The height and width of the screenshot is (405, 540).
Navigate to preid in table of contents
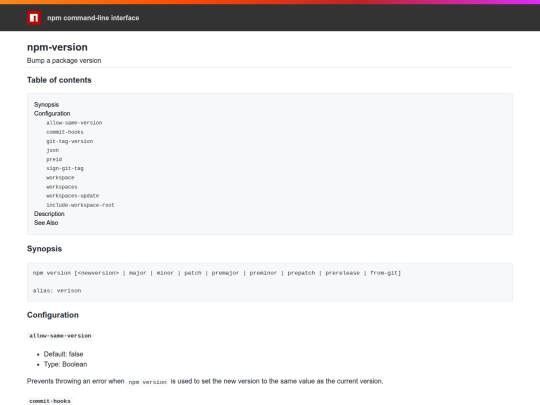pyautogui.click(x=54, y=159)
